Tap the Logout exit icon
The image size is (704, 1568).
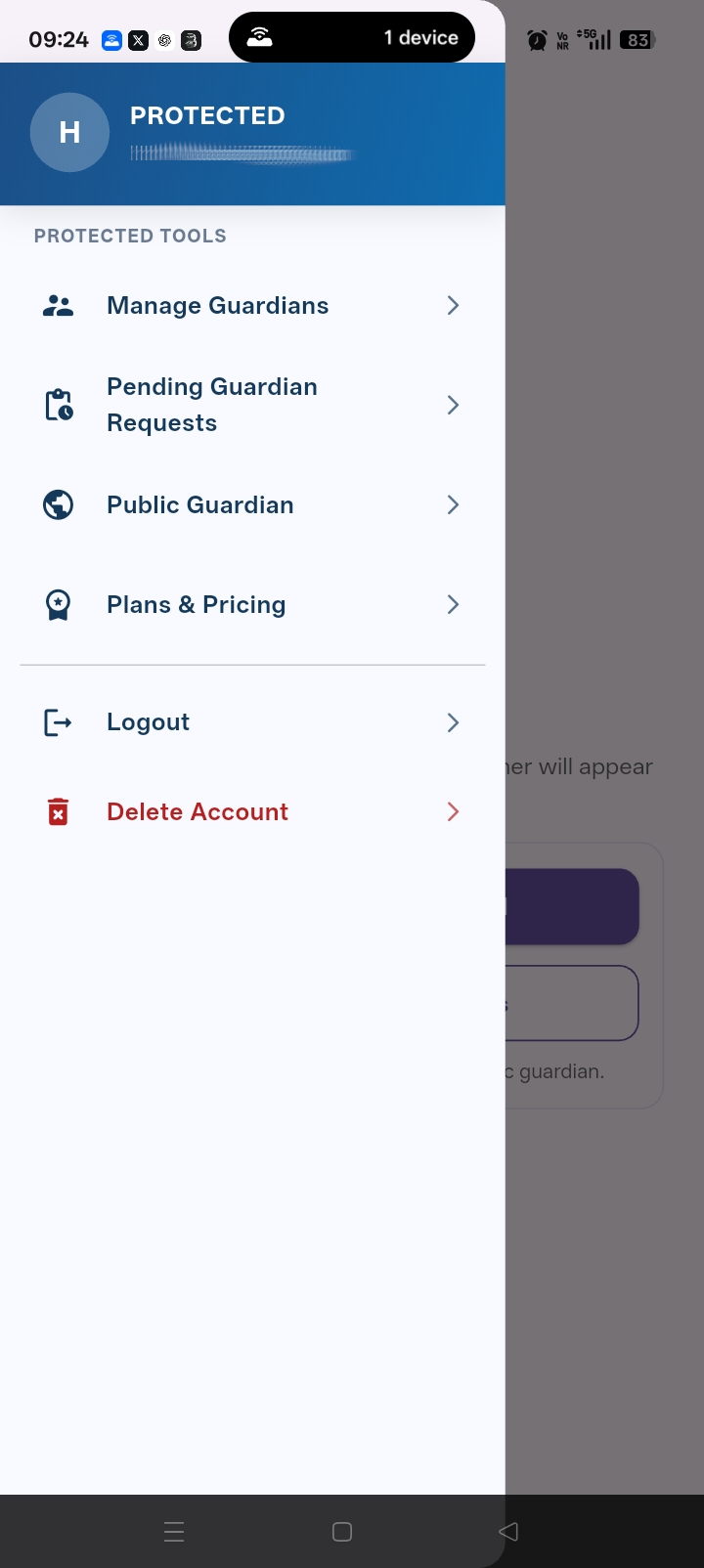pos(59,722)
